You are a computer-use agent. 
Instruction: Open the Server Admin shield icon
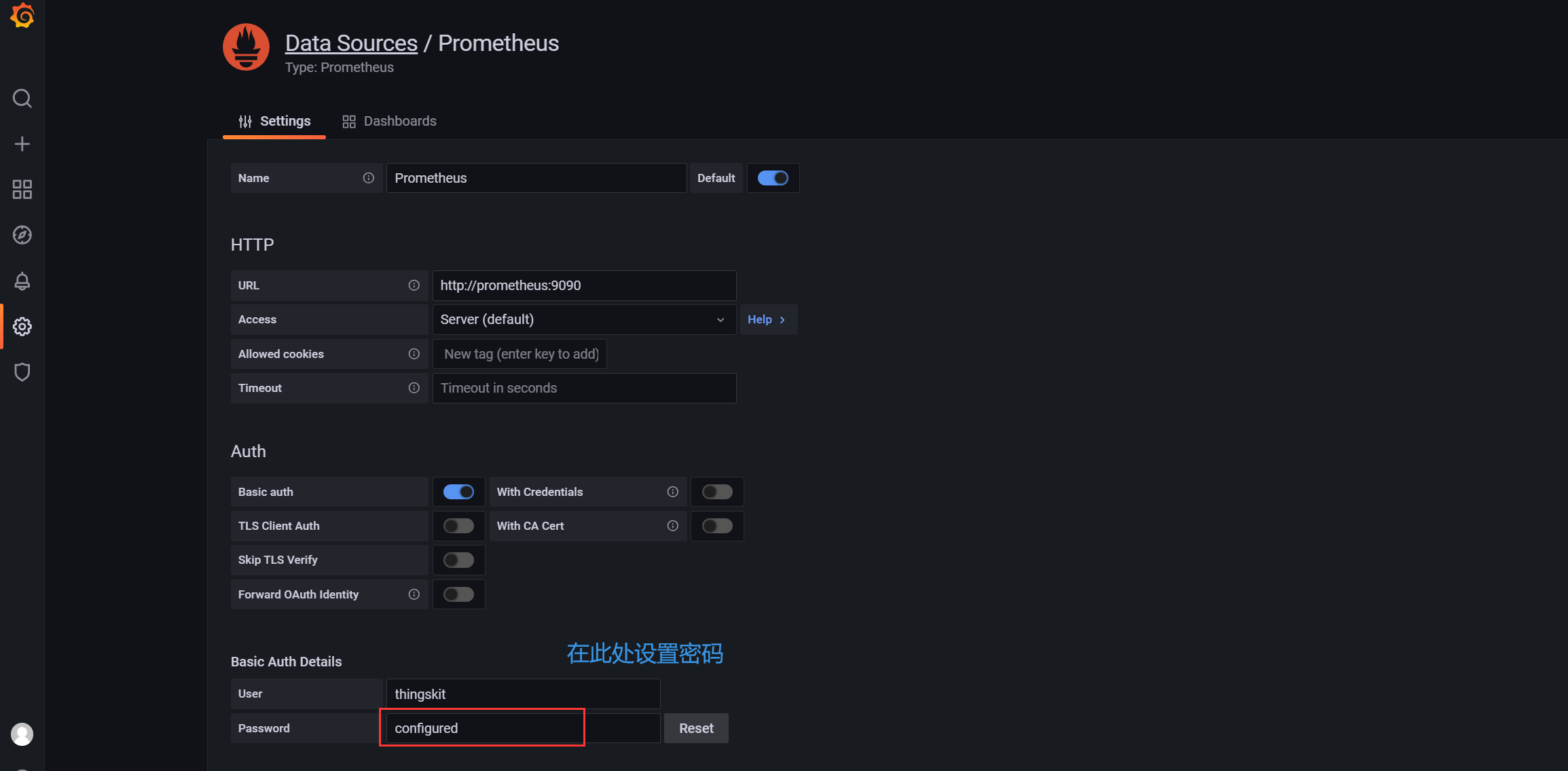(22, 372)
